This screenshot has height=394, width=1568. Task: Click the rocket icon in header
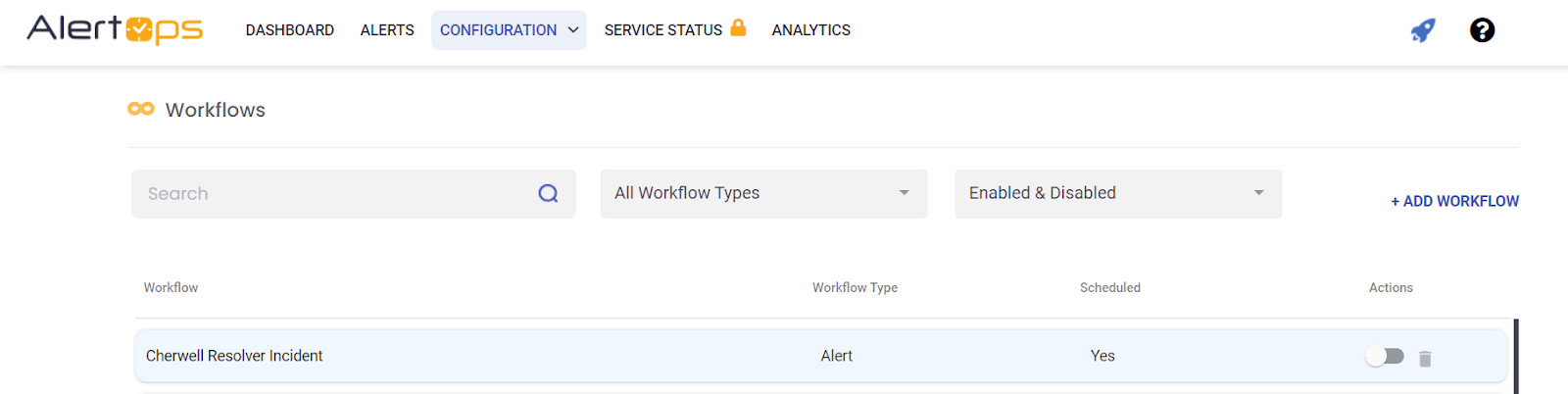tap(1423, 30)
